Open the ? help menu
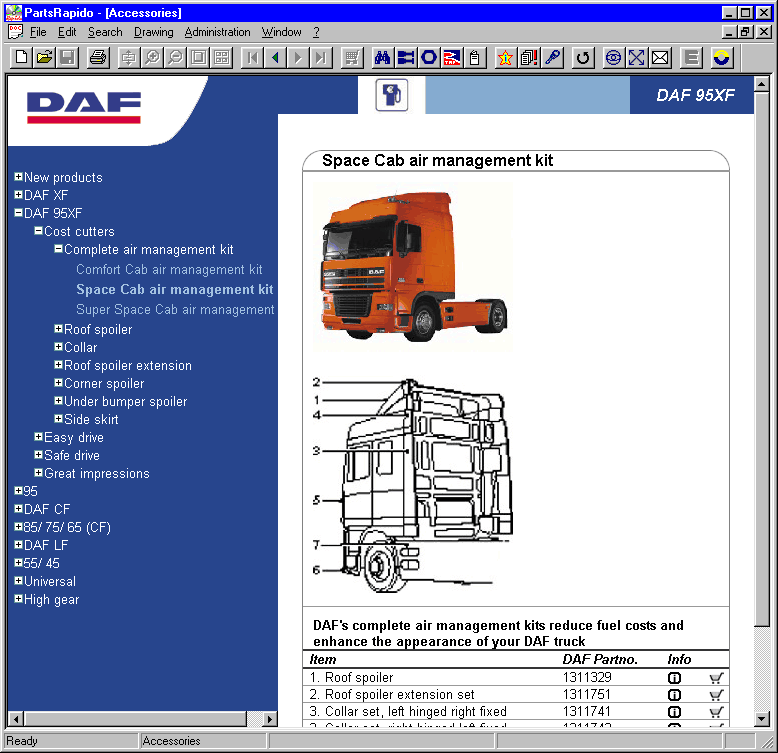 (x=316, y=32)
